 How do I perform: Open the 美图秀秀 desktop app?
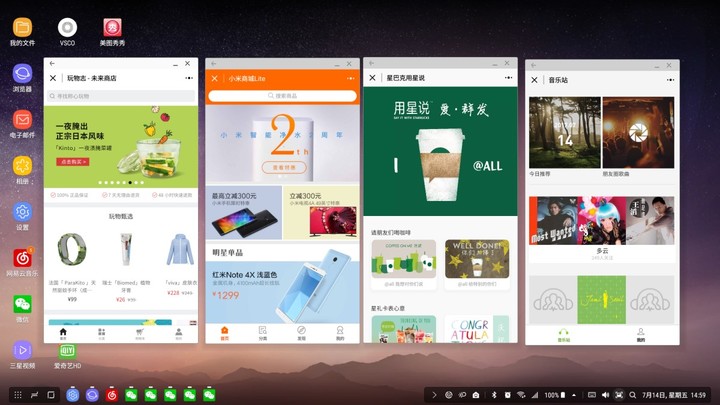(x=112, y=28)
